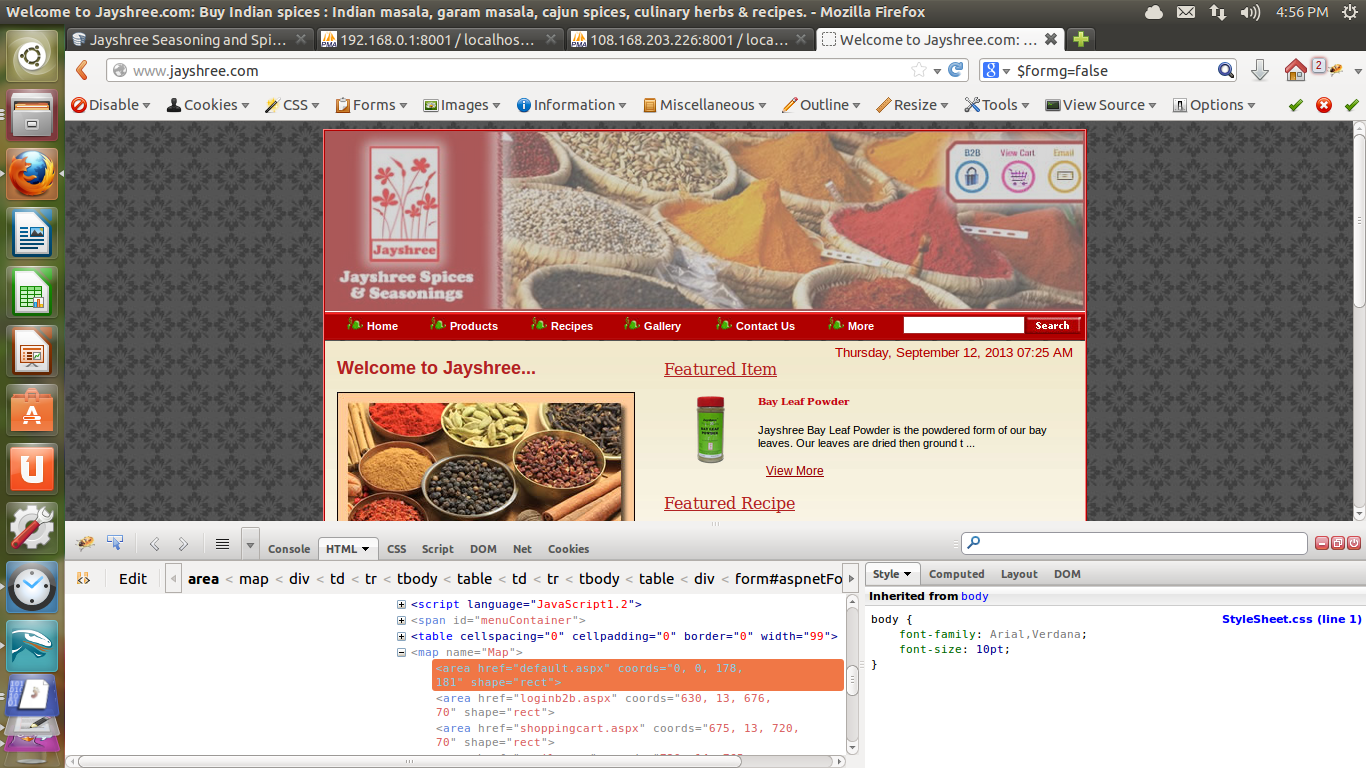Deactivate Firebug with red power button
The width and height of the screenshot is (1366, 768).
[x=1354, y=543]
